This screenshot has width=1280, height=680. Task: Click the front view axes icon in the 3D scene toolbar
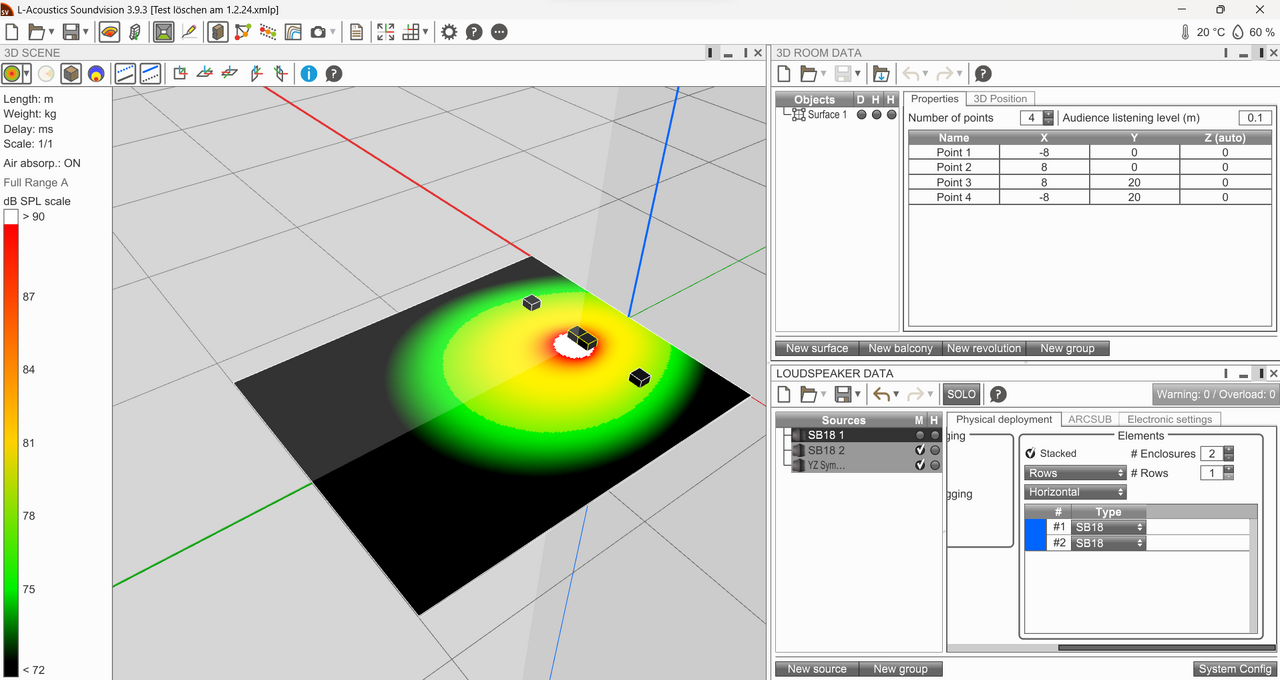pyautogui.click(x=180, y=73)
